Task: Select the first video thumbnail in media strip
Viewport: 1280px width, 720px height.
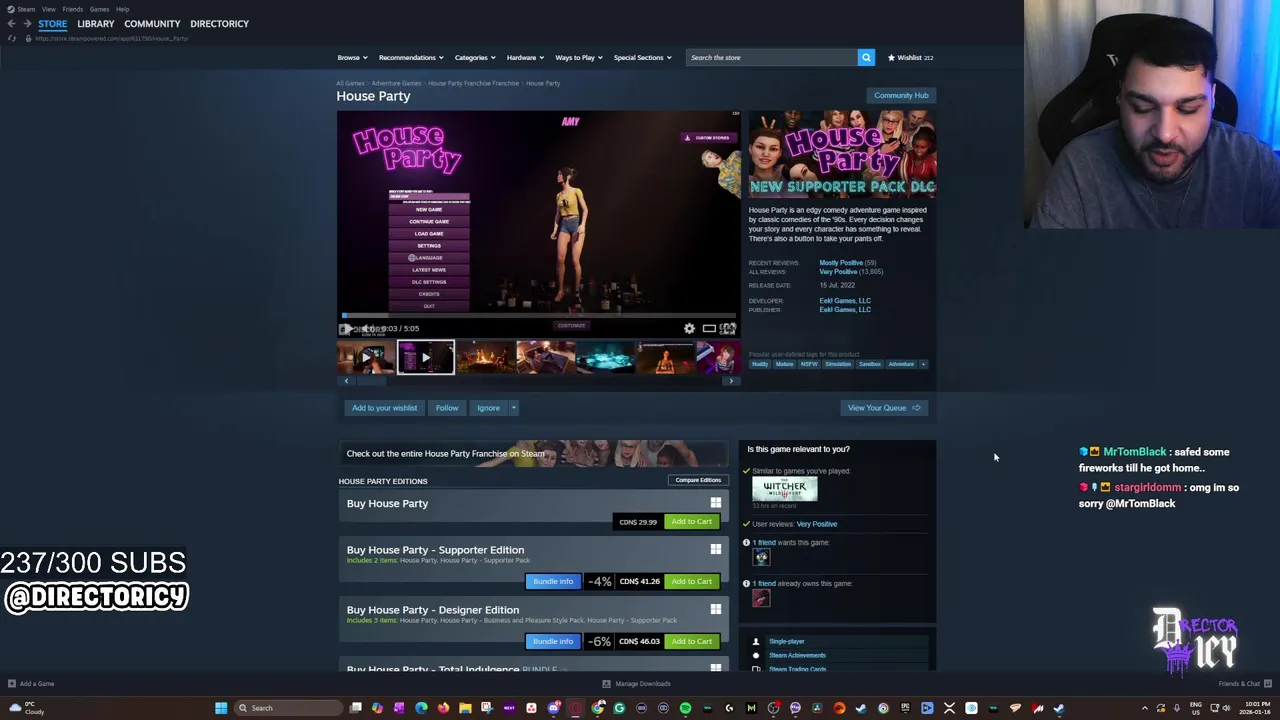Action: (x=365, y=357)
